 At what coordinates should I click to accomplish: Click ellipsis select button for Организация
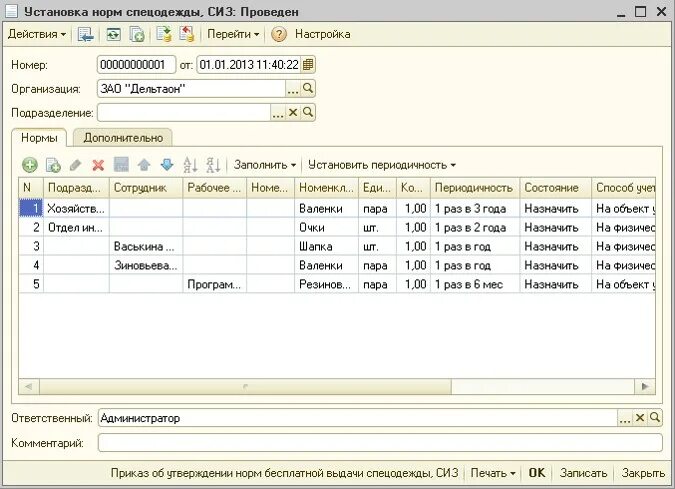[x=293, y=89]
